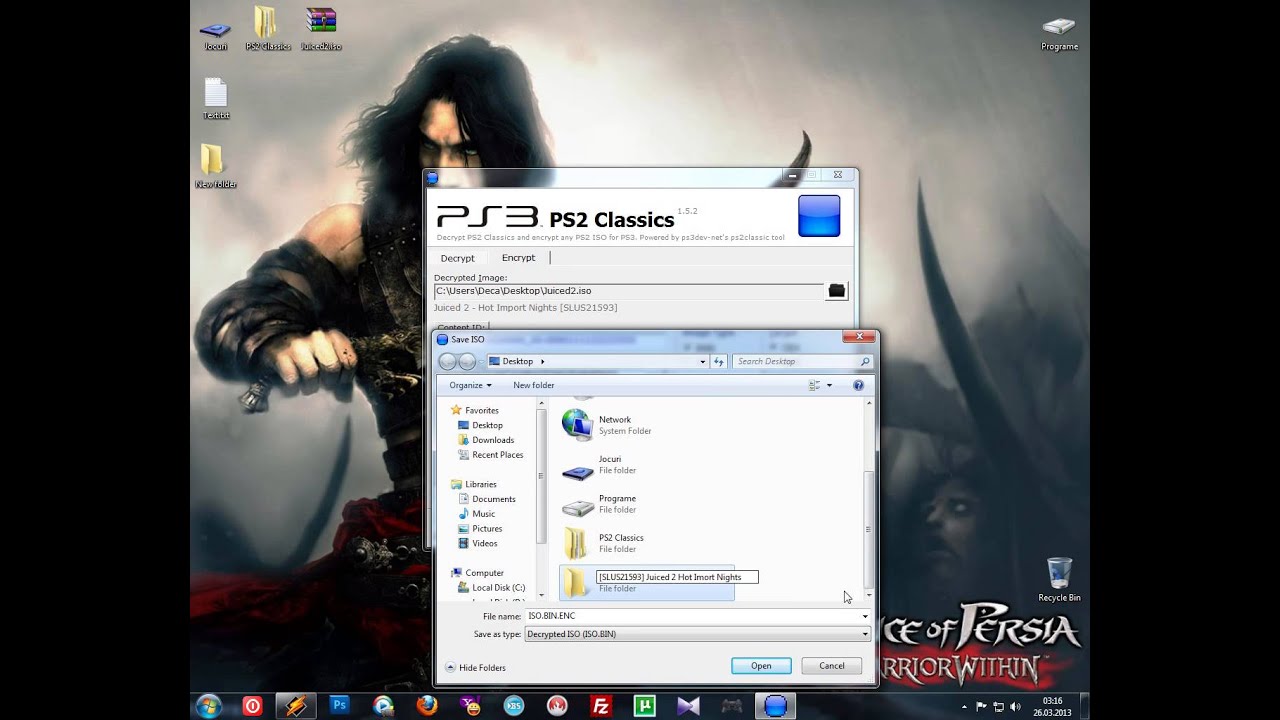This screenshot has width=1280, height=720.
Task: Select the PS2 Classics folder in file list
Action: [x=647, y=543]
